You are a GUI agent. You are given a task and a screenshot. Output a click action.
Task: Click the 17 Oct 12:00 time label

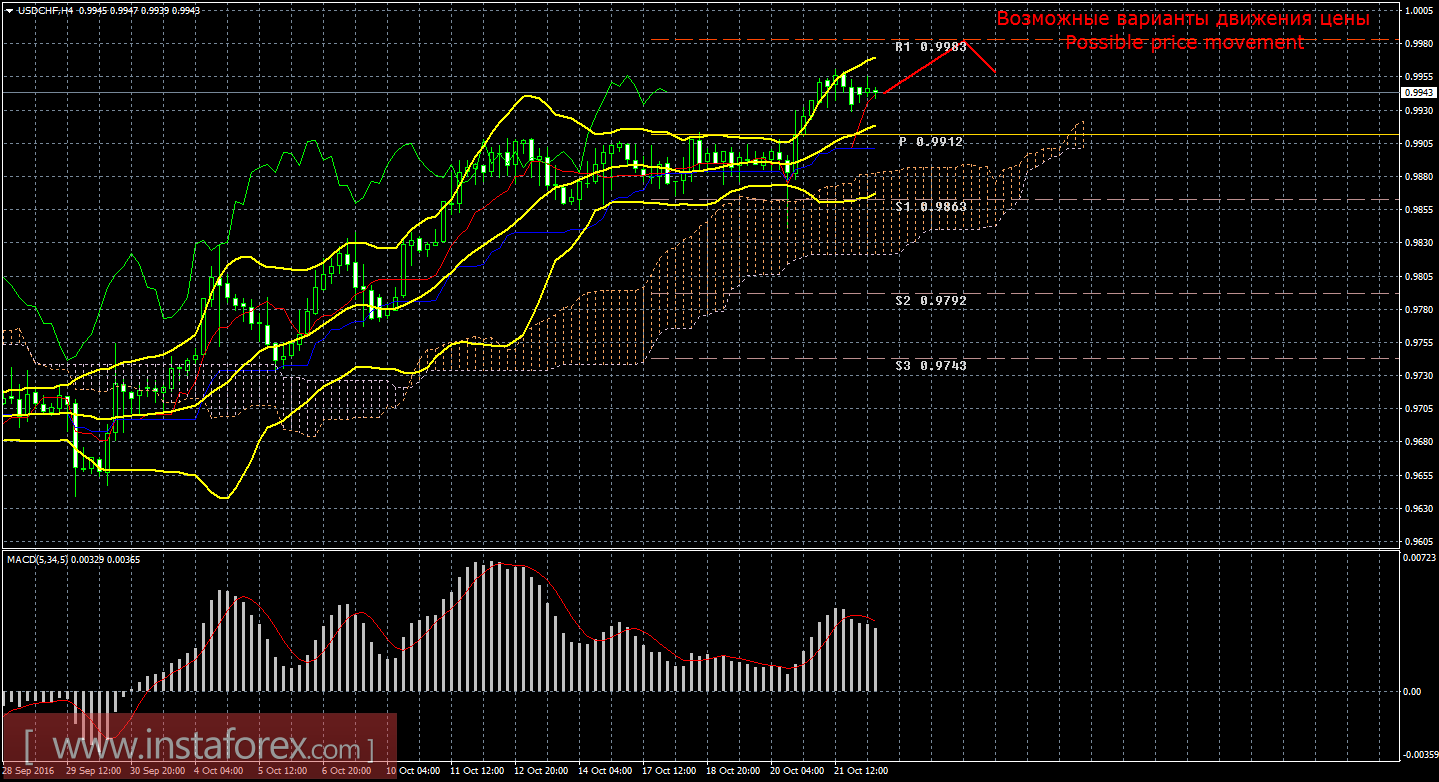[x=668, y=771]
